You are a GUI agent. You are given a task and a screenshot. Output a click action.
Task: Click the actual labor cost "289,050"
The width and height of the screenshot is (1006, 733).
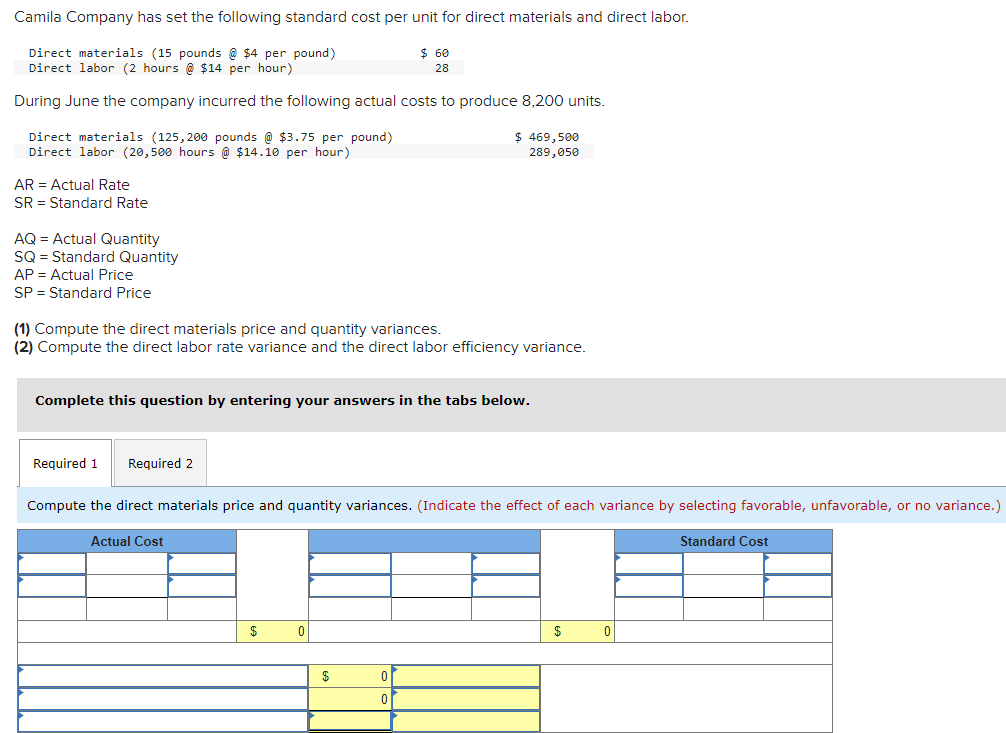tap(554, 152)
